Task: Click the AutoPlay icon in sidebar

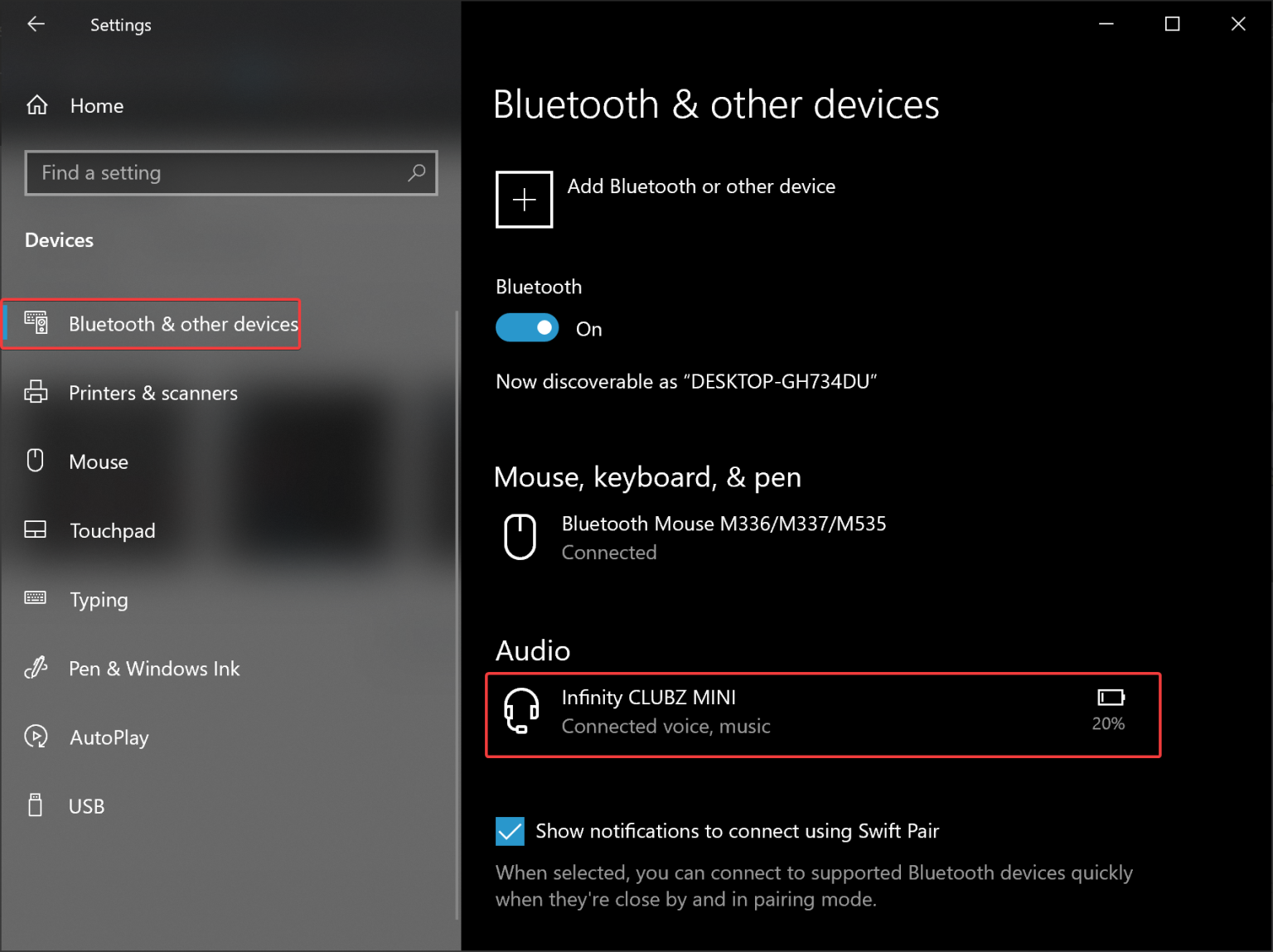Action: 36,737
